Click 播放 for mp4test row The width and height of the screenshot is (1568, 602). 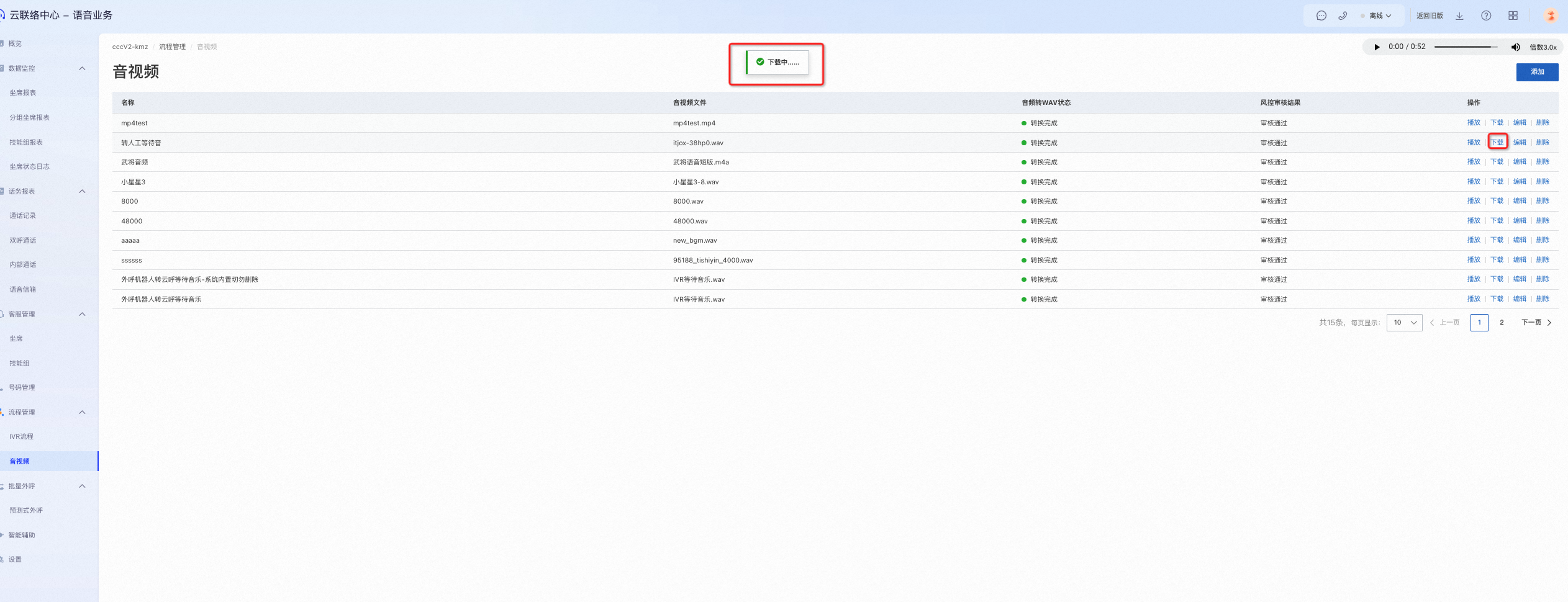pos(1474,123)
